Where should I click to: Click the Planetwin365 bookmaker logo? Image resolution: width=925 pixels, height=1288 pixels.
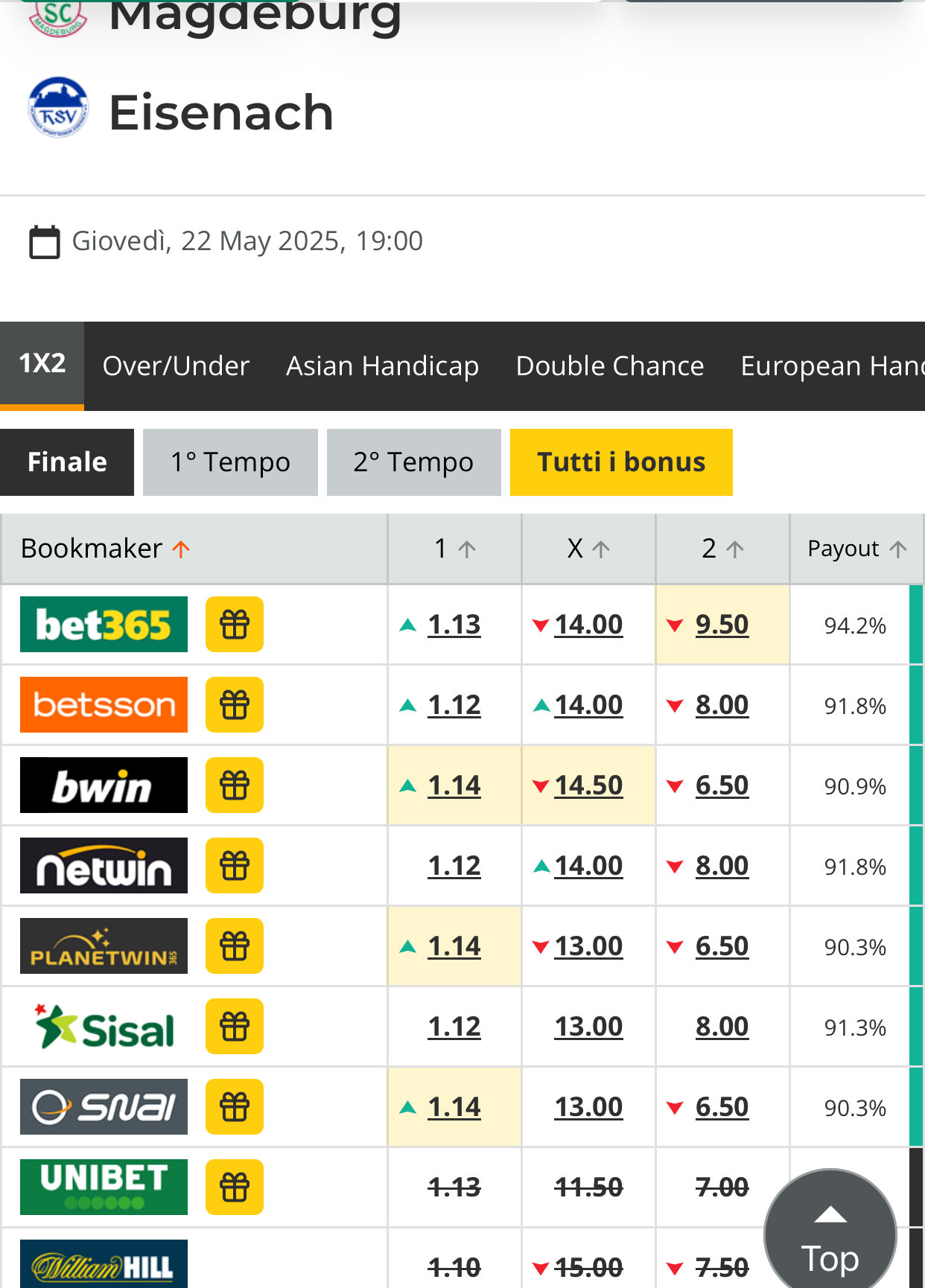[104, 946]
